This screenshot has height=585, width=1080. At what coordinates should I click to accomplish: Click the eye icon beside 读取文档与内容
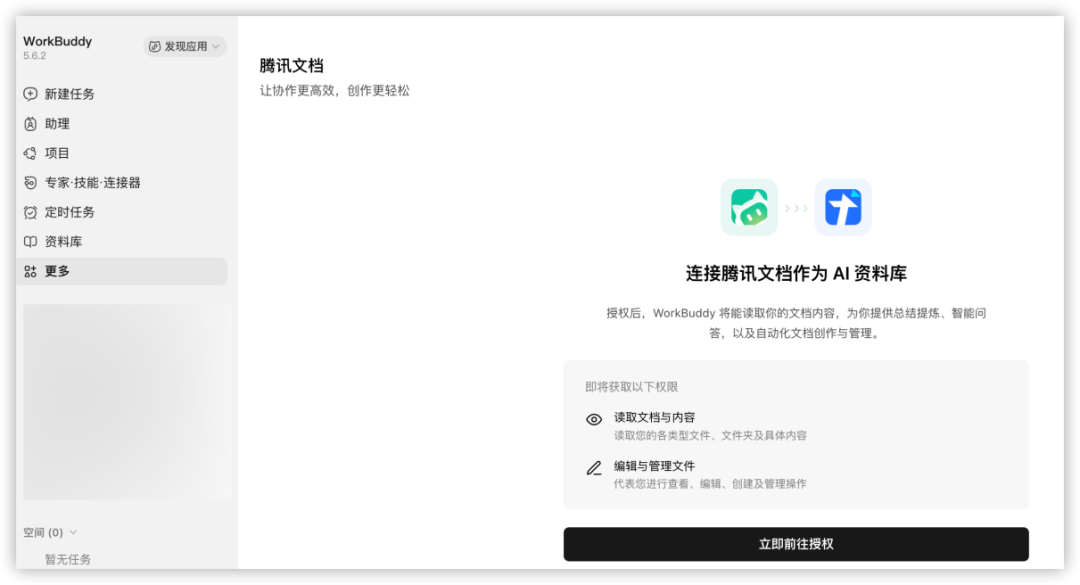click(x=594, y=420)
